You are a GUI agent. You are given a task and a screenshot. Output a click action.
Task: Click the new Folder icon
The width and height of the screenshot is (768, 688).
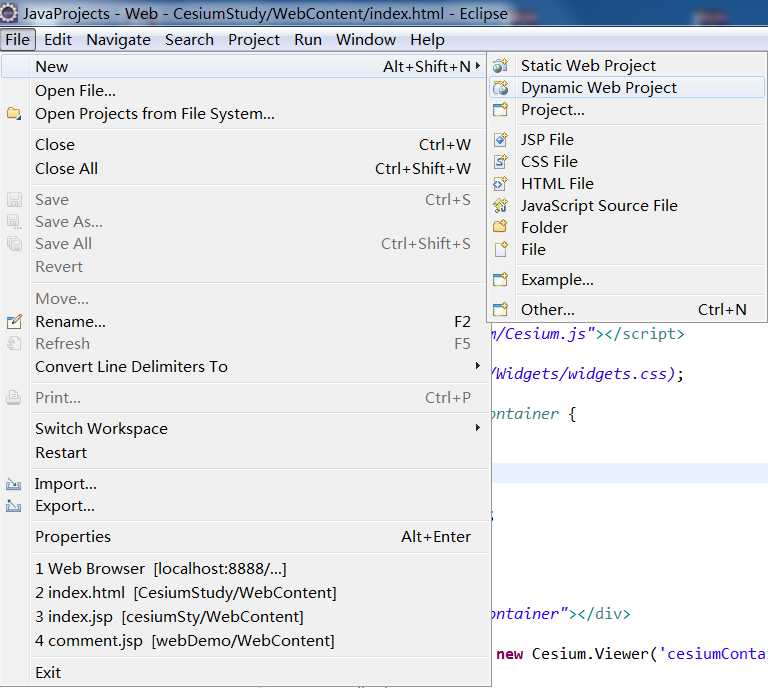point(500,227)
